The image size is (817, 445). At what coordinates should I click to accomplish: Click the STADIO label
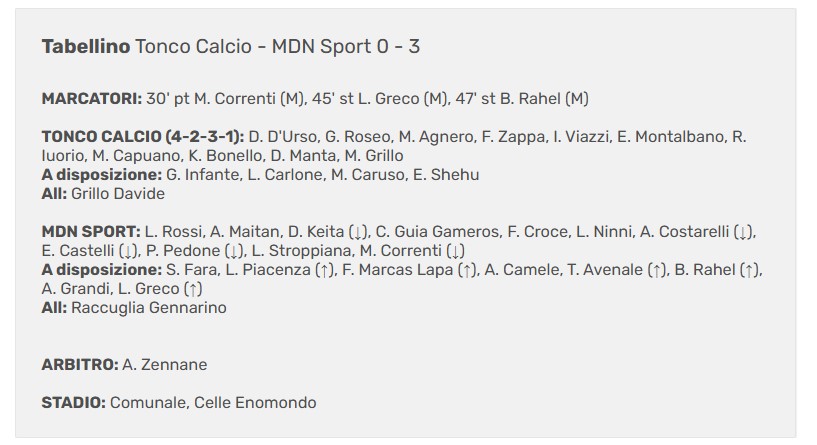tap(73, 403)
